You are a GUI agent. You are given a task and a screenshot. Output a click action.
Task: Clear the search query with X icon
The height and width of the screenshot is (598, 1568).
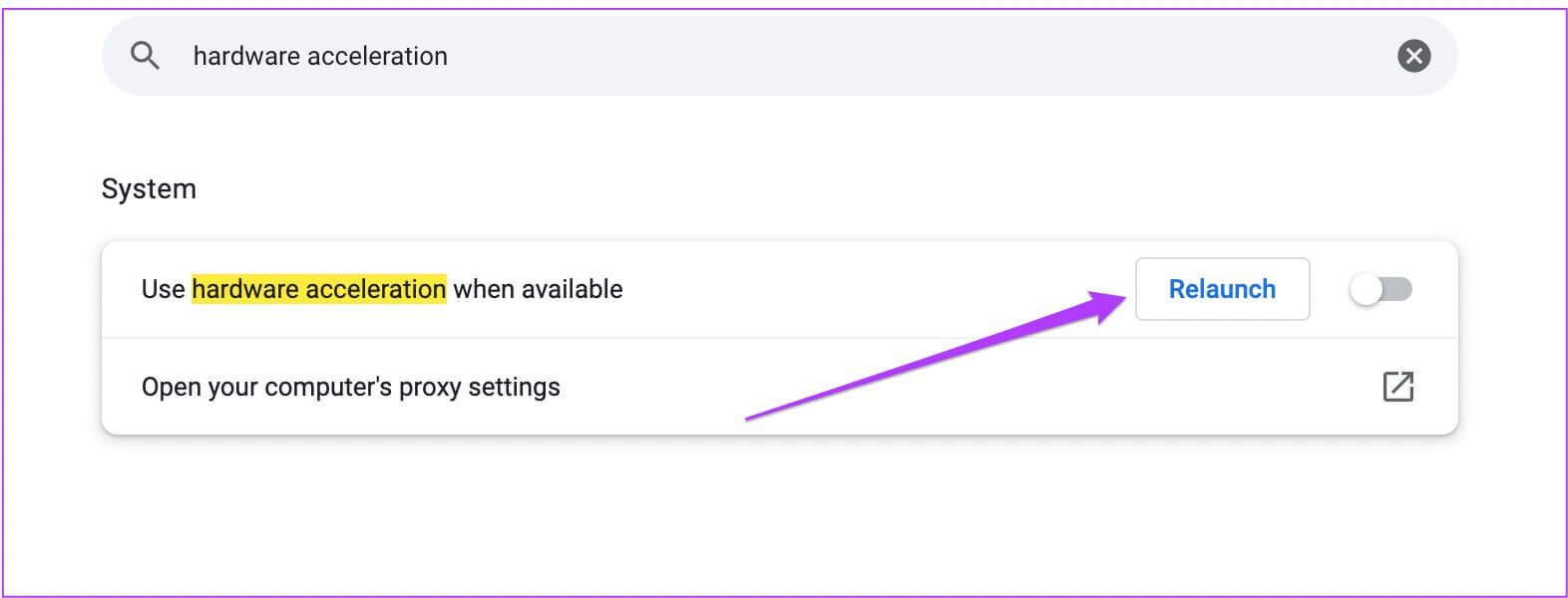pos(1412,56)
